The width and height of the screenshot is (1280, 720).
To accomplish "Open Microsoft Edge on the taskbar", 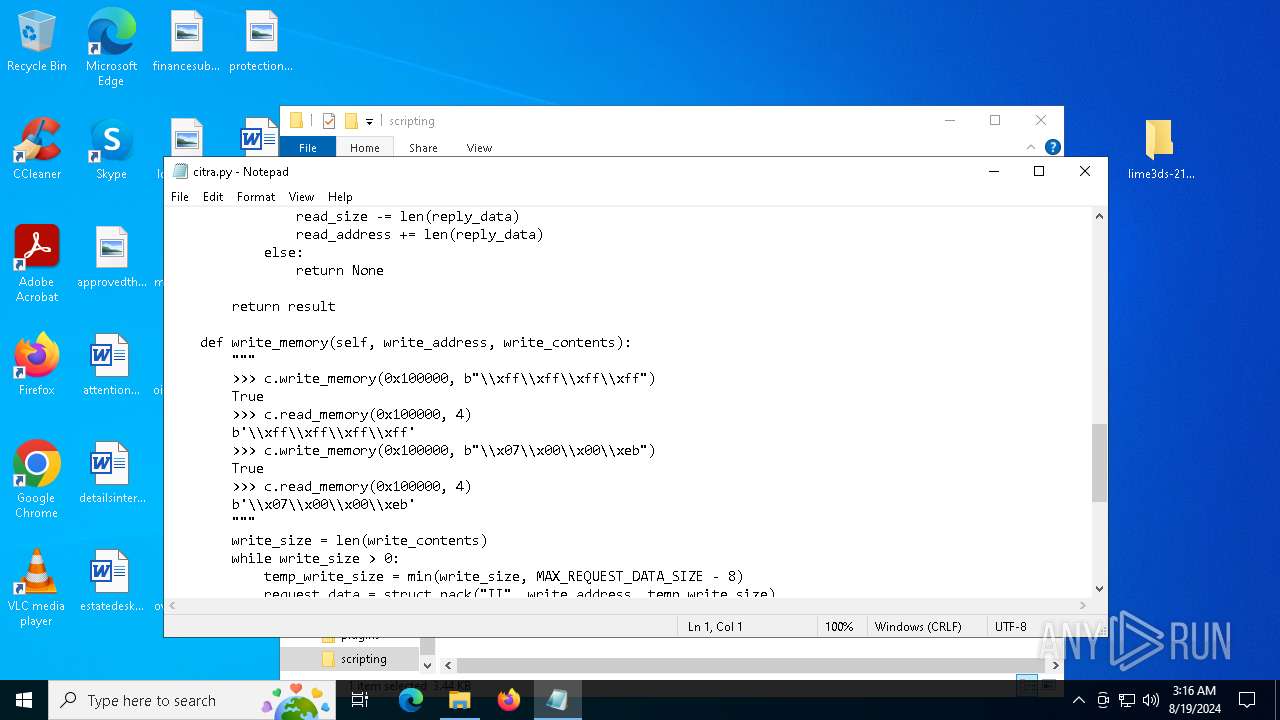I will (411, 700).
